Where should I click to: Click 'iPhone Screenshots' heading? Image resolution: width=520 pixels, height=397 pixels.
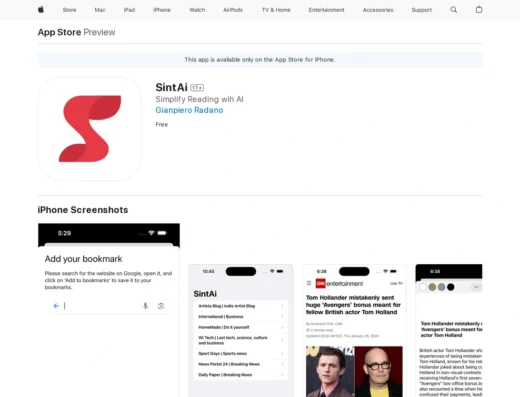tap(83, 210)
